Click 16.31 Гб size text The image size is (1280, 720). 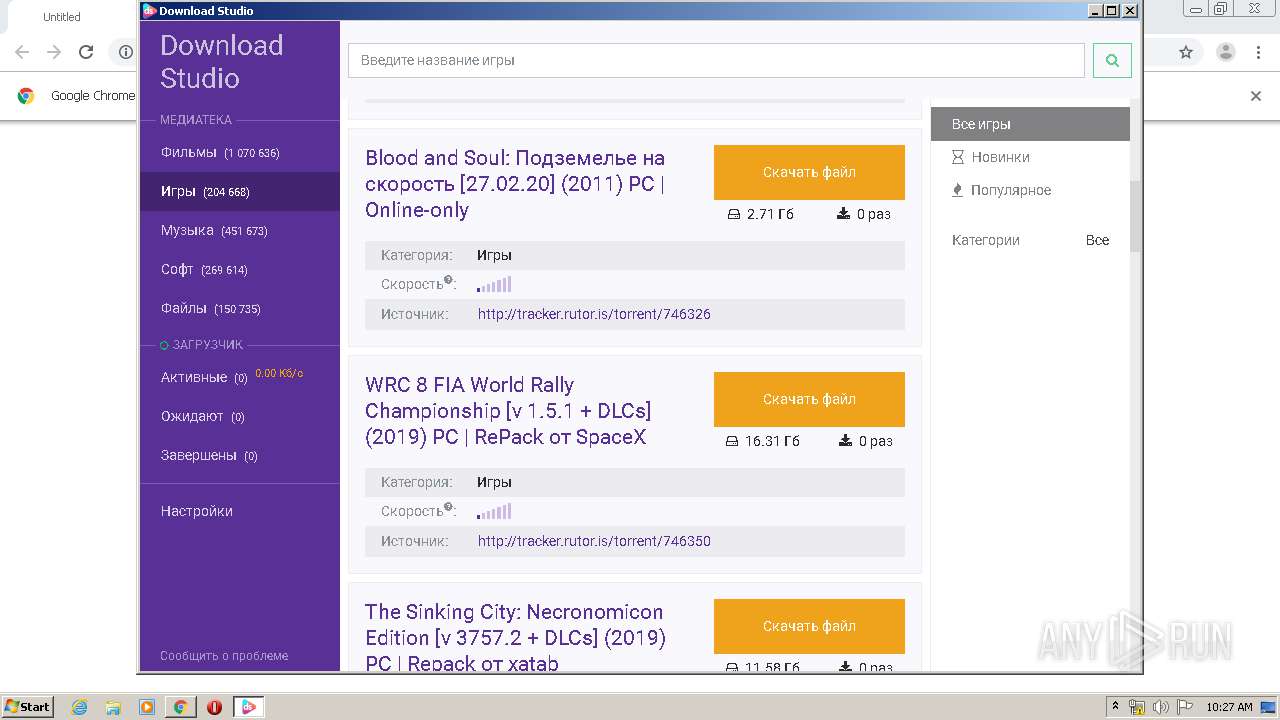coord(772,441)
